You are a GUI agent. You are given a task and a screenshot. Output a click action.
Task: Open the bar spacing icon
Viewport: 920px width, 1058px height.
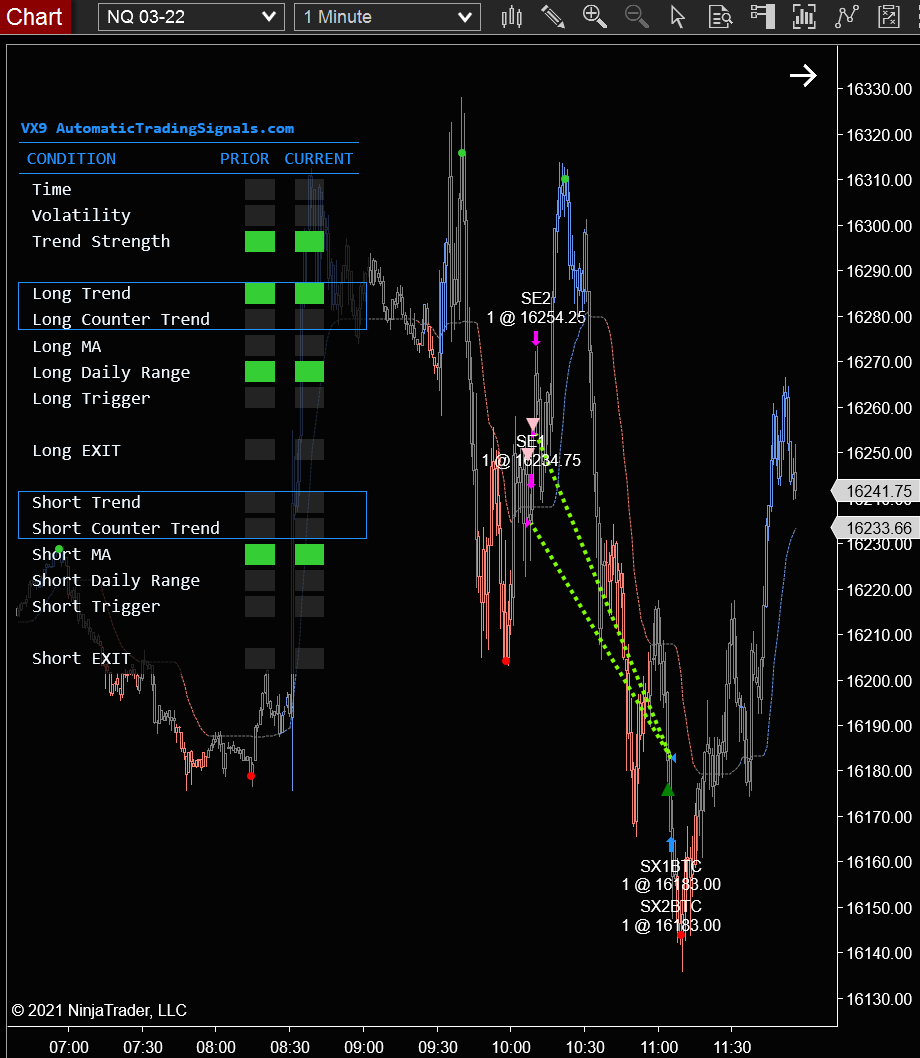click(x=803, y=16)
